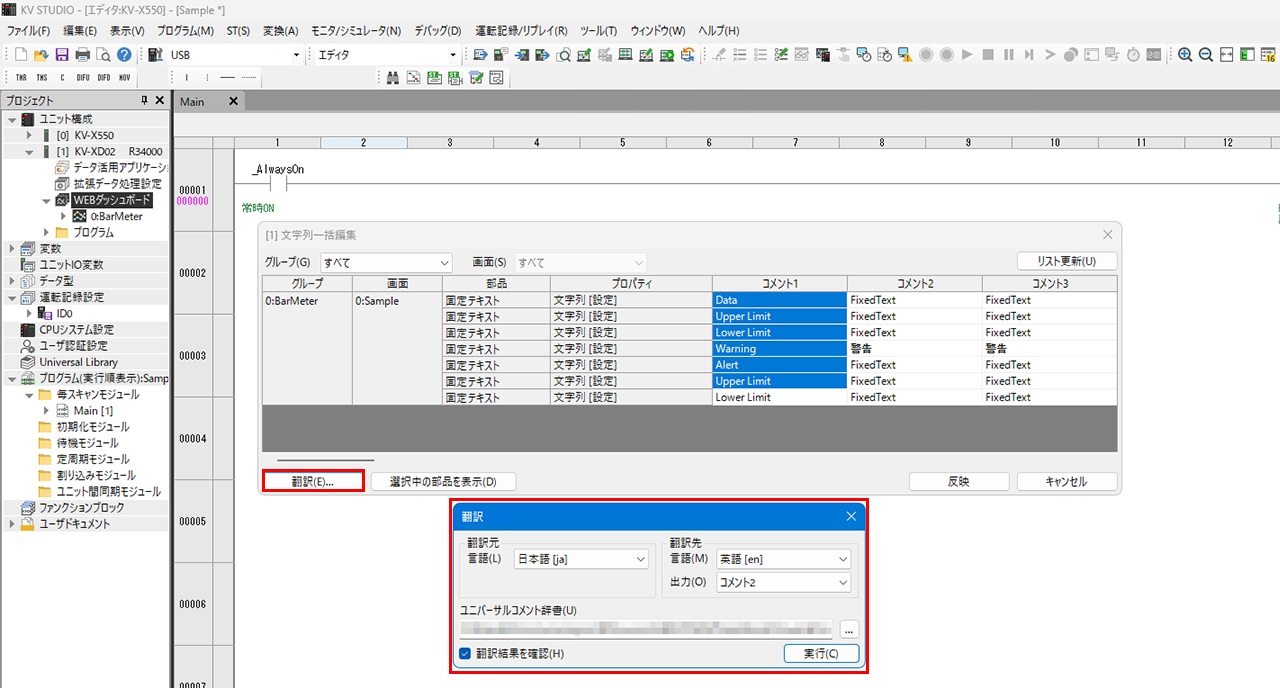Open the 出力 dropdown showing コメント2
The height and width of the screenshot is (688, 1280).
(784, 583)
